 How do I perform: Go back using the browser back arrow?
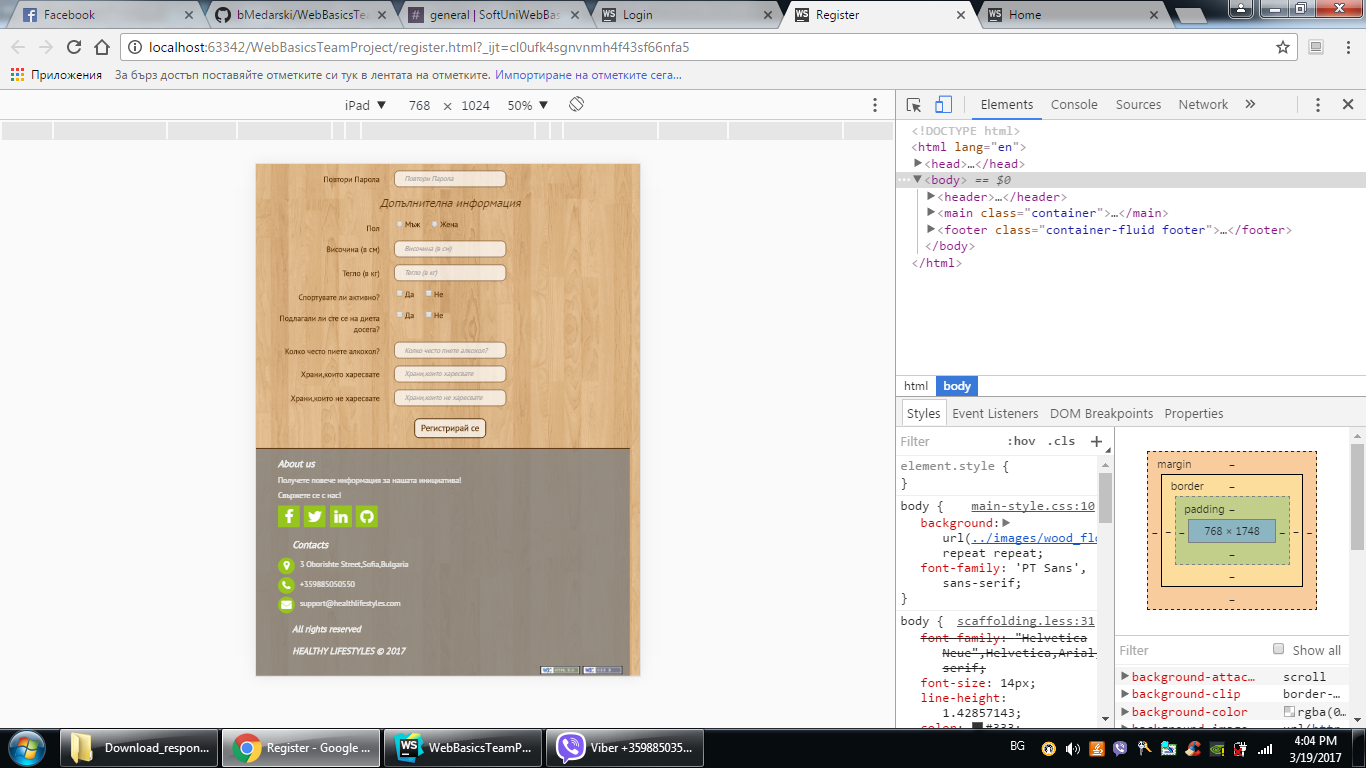[18, 47]
